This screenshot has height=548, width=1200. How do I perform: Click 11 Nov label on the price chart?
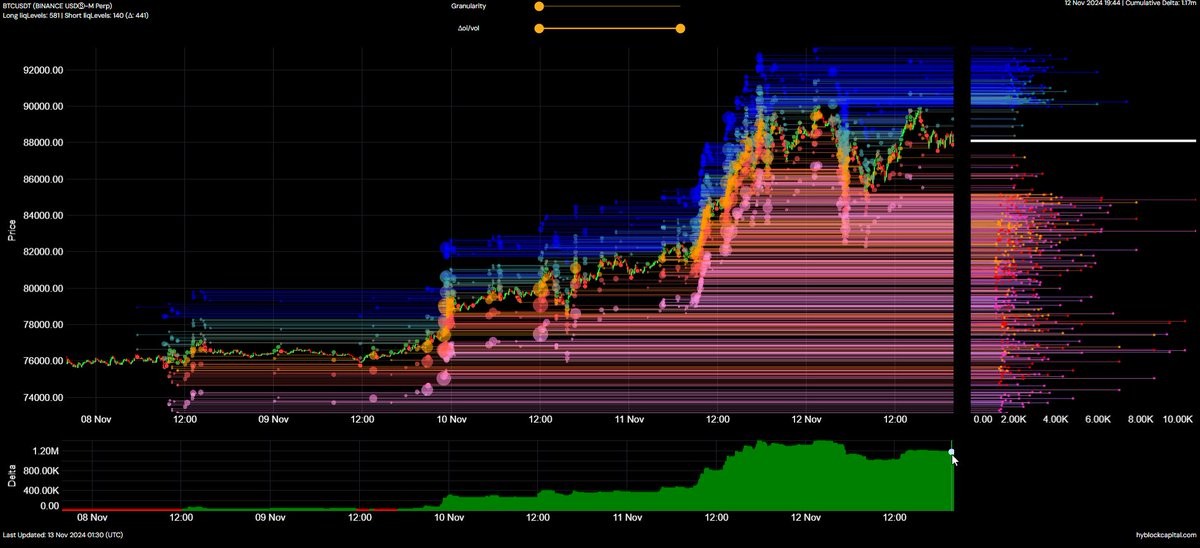627,420
